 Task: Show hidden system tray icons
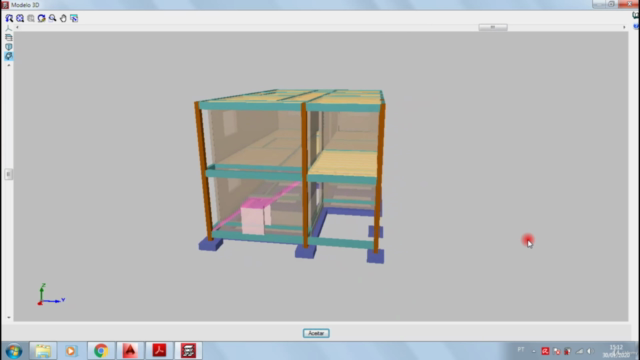(x=534, y=351)
